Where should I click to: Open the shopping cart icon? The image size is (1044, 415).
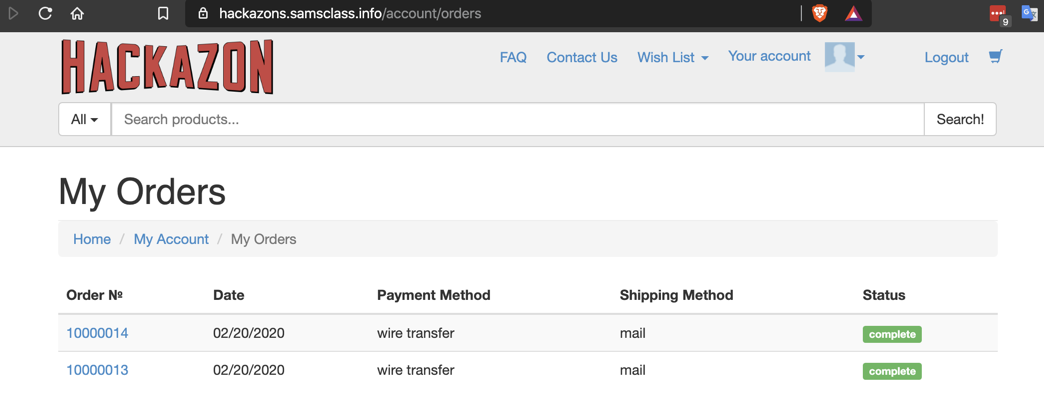995,57
